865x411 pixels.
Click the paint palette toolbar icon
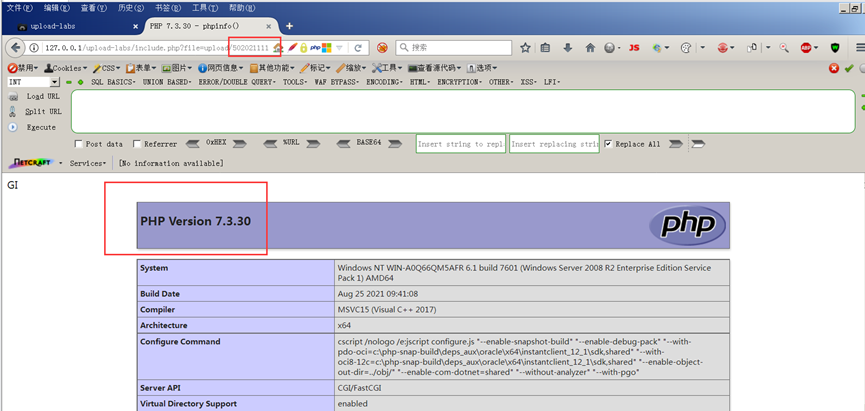point(686,48)
